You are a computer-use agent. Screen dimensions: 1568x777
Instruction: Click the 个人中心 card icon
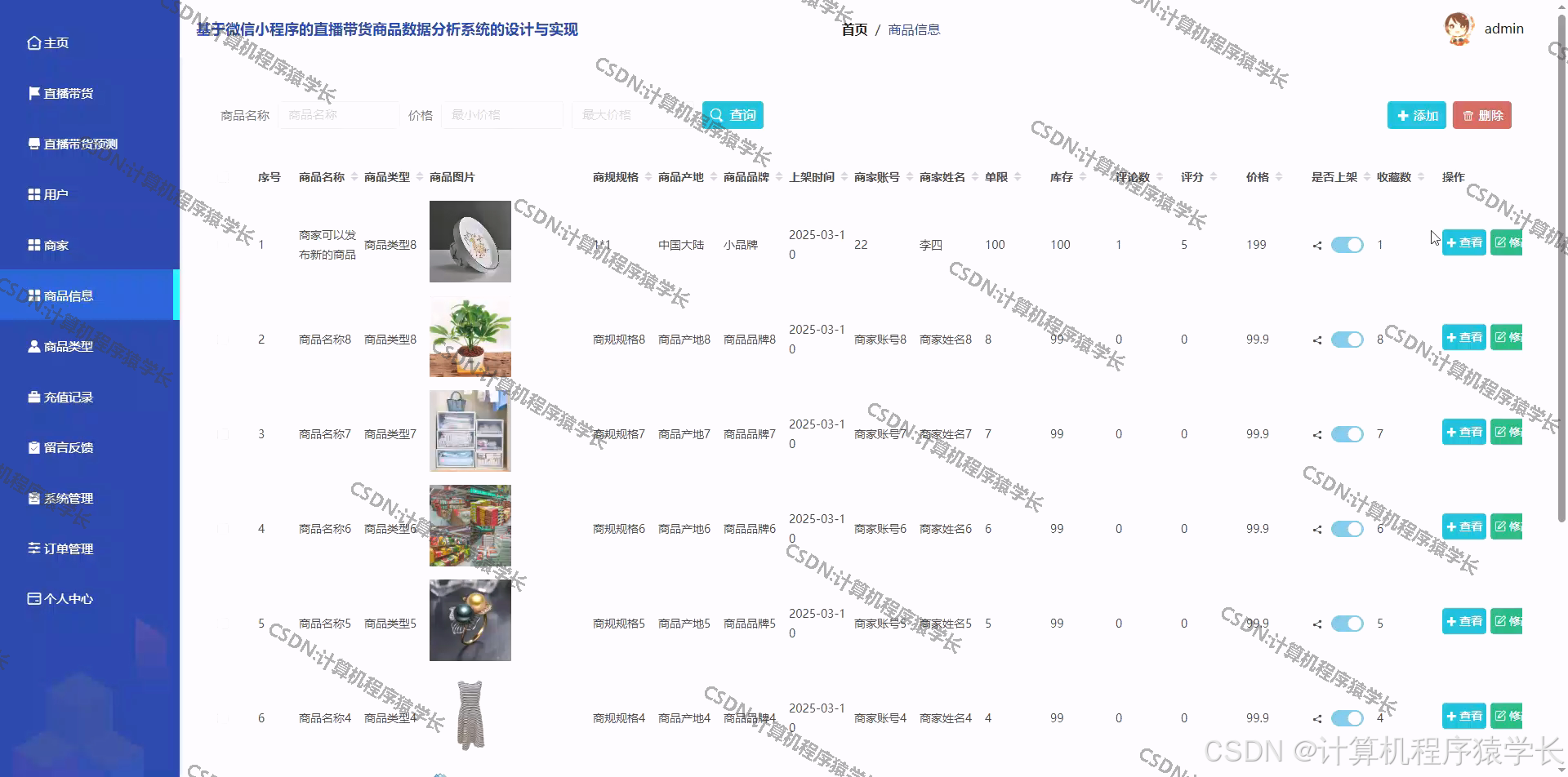point(34,598)
